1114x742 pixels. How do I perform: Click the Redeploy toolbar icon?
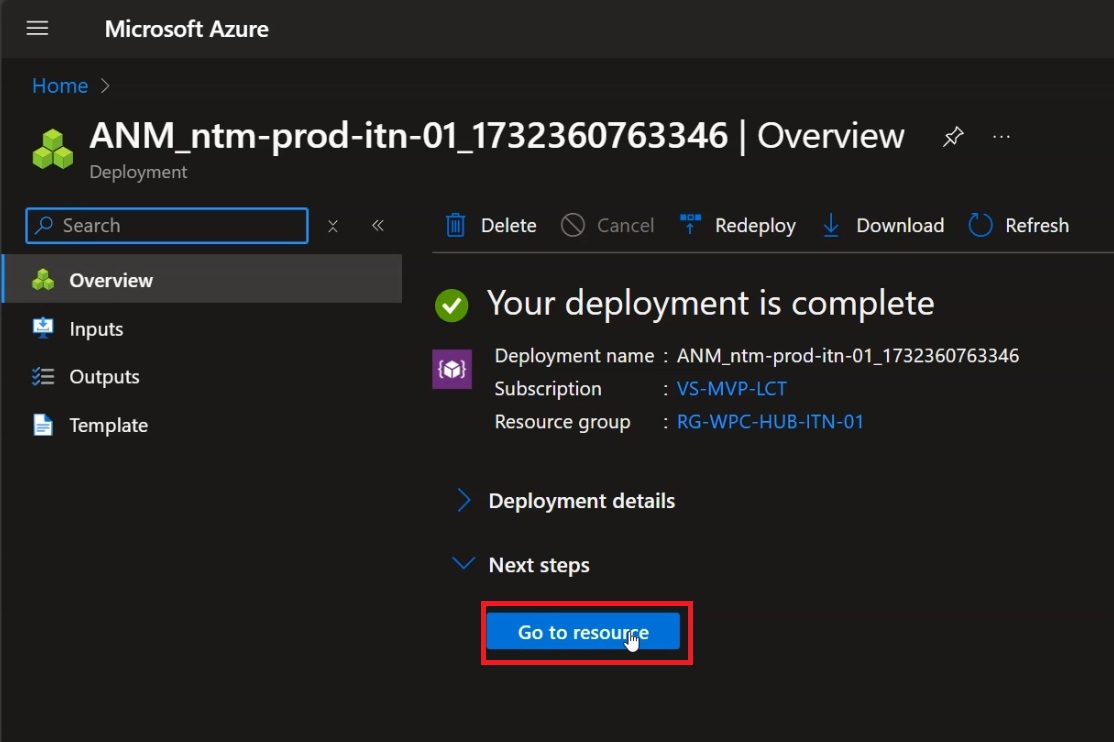[690, 225]
